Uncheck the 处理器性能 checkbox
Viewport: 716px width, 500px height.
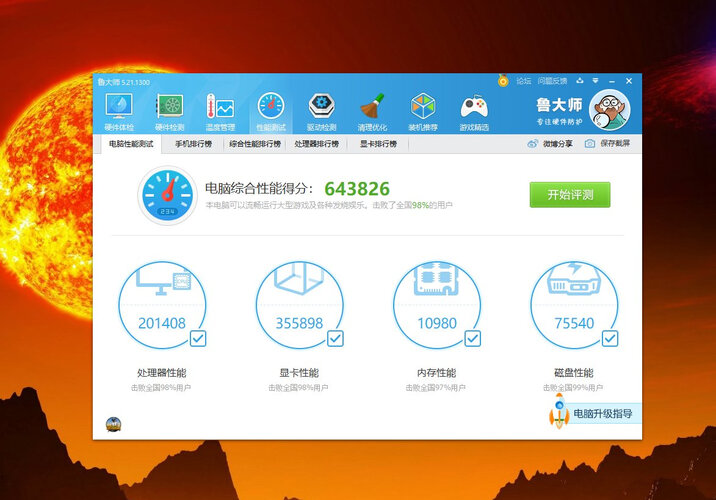pos(198,339)
